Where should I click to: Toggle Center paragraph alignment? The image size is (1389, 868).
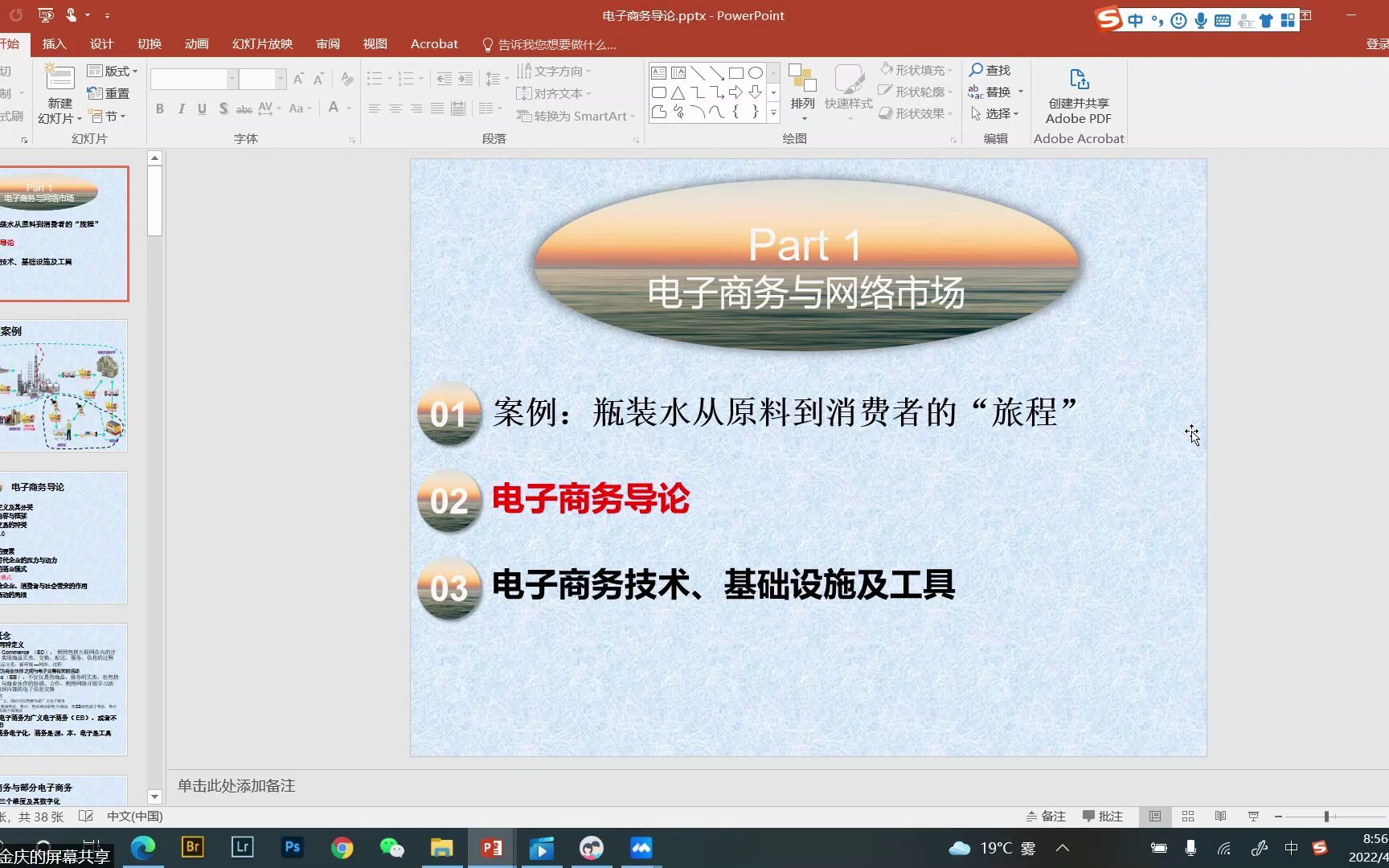(395, 108)
